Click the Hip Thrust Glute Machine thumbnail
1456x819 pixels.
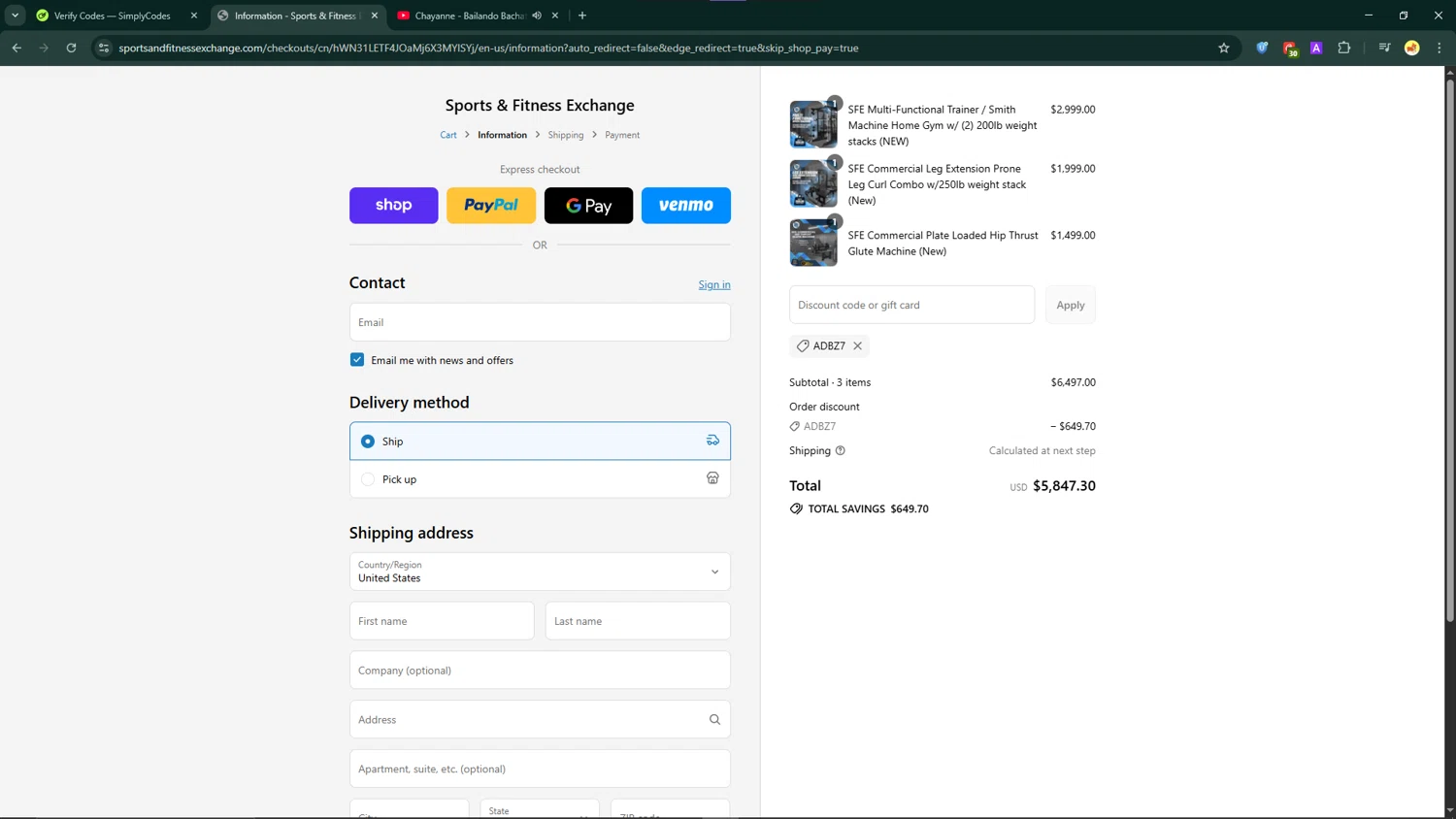[813, 243]
